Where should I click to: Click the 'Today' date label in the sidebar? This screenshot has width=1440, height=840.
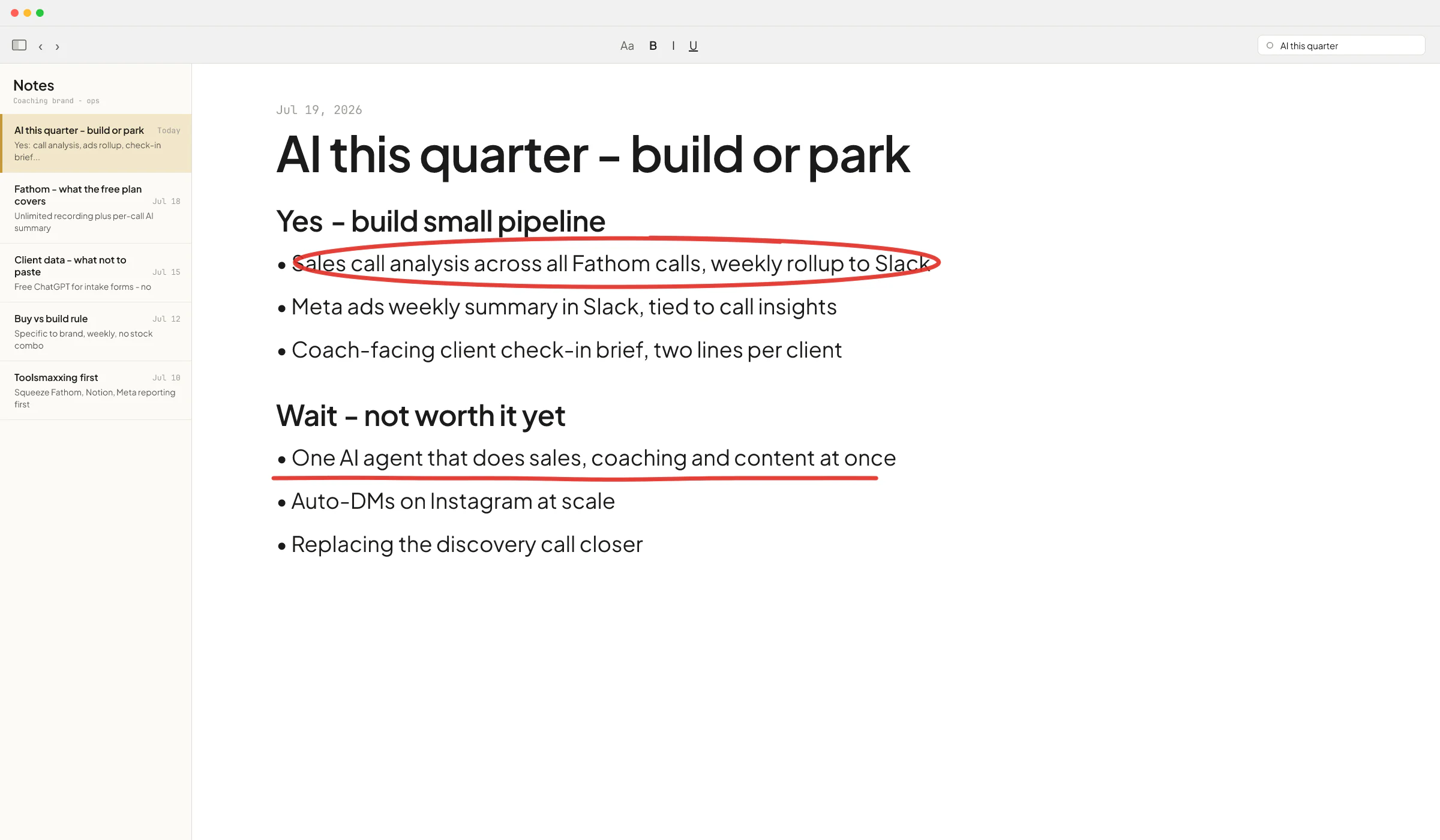(x=169, y=130)
